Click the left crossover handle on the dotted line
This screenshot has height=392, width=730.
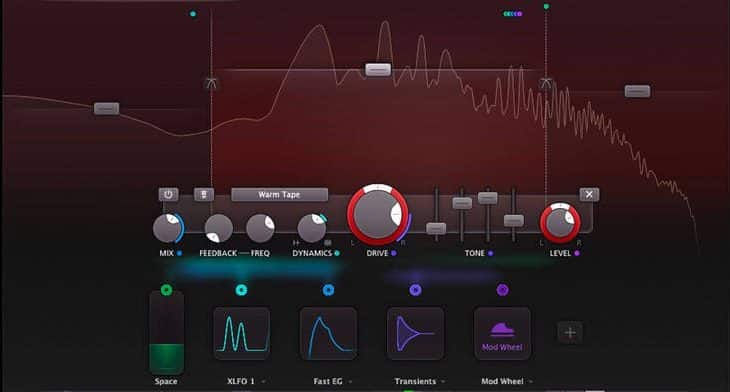pos(211,83)
